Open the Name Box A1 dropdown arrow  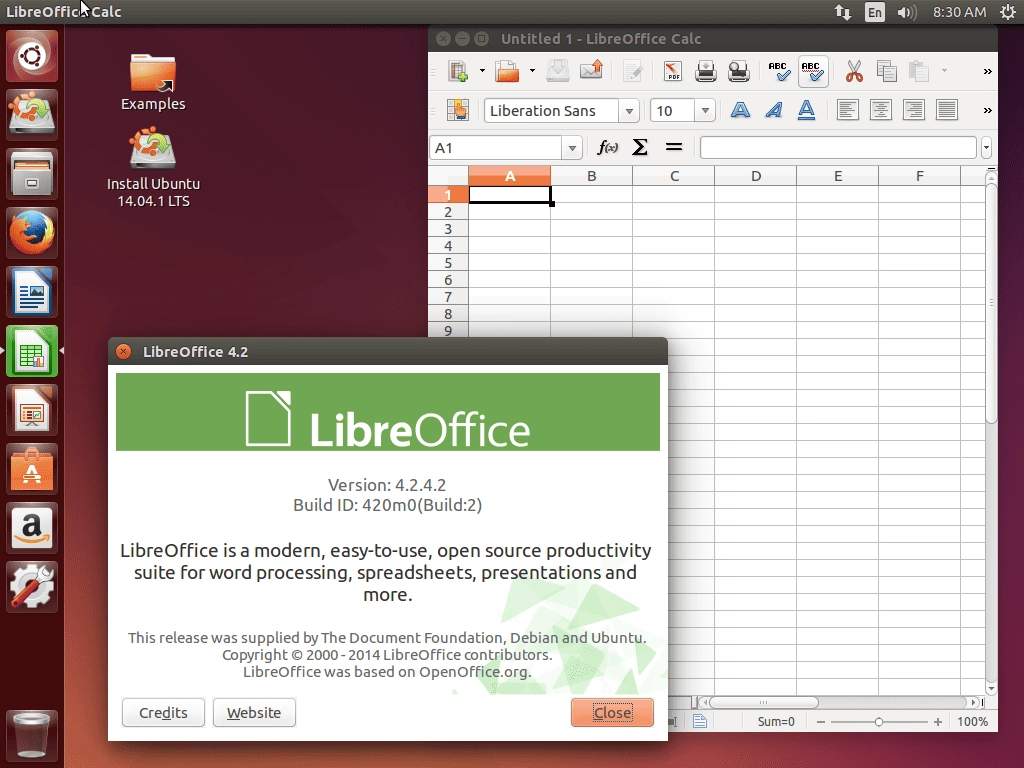coord(571,148)
